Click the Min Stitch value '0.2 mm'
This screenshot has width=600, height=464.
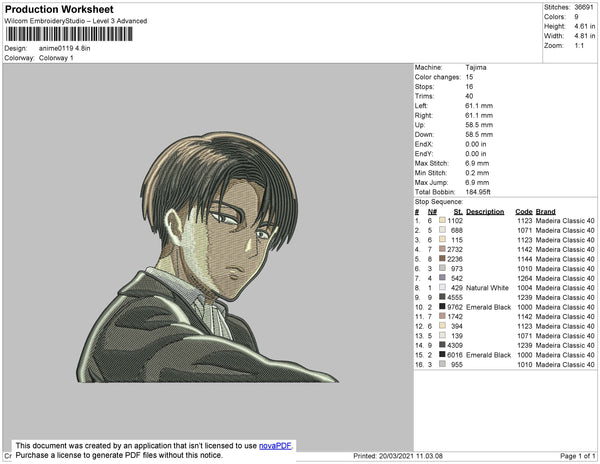pyautogui.click(x=477, y=173)
